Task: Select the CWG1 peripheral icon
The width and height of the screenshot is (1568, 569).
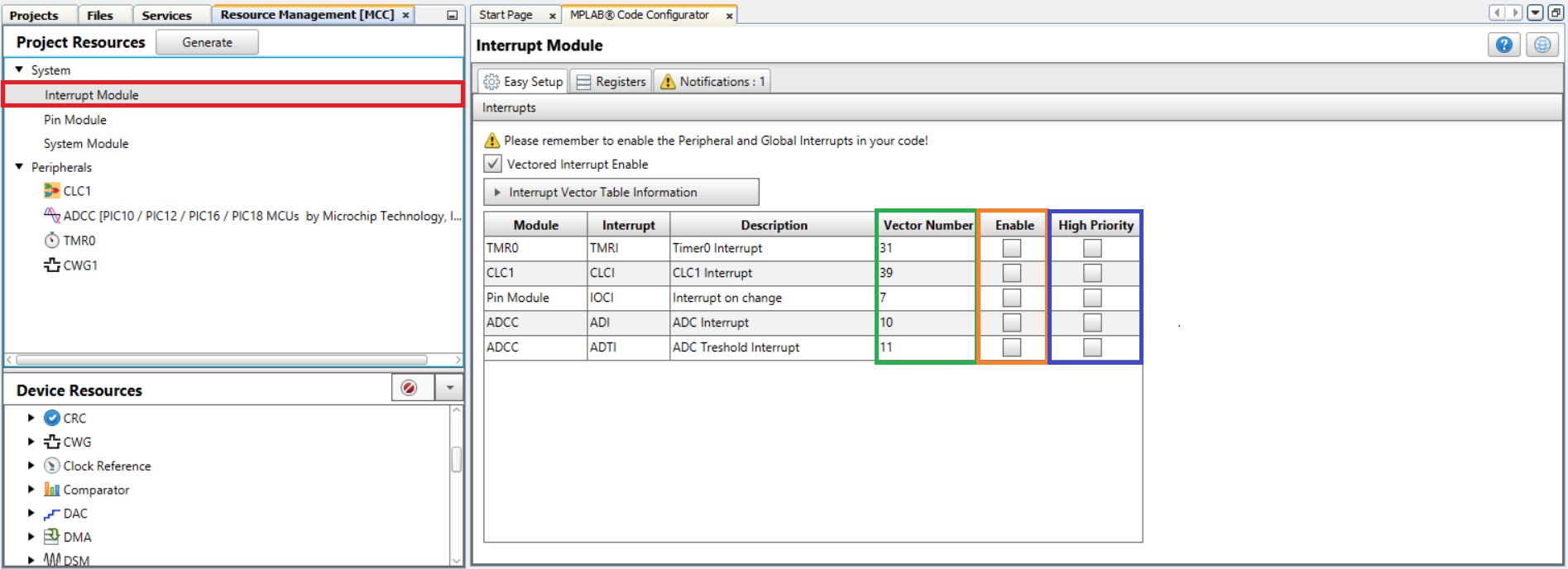Action: pos(51,265)
